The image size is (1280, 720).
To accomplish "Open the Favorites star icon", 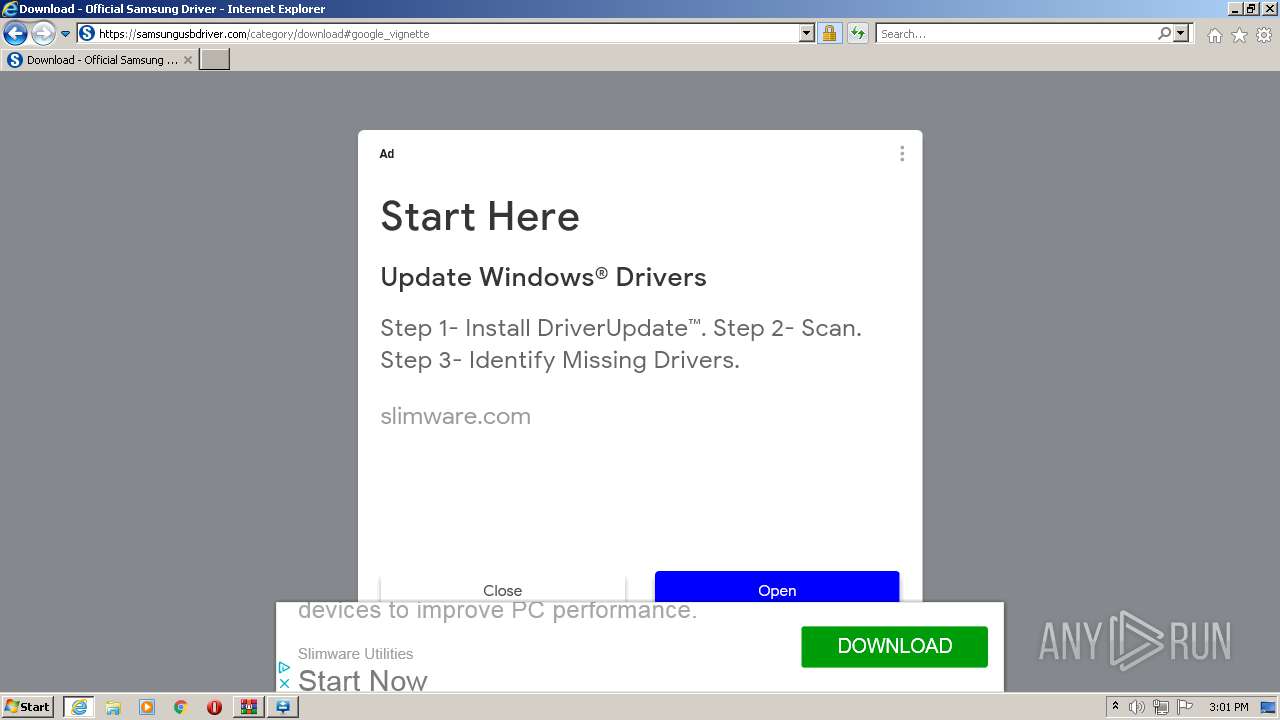I will point(1239,35).
